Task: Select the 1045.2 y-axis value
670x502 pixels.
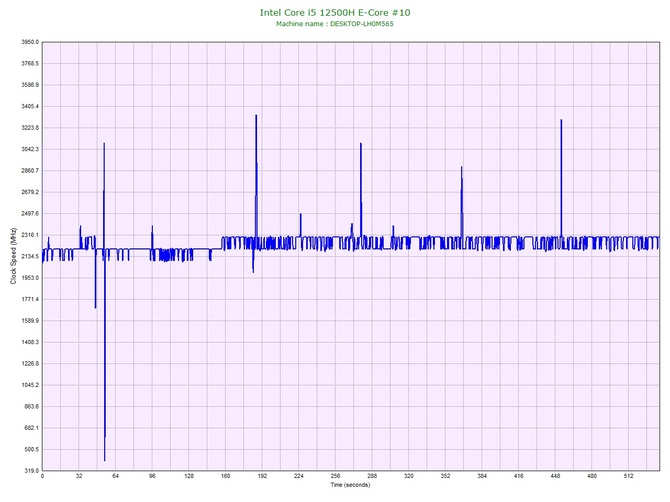Action: pyautogui.click(x=30, y=385)
